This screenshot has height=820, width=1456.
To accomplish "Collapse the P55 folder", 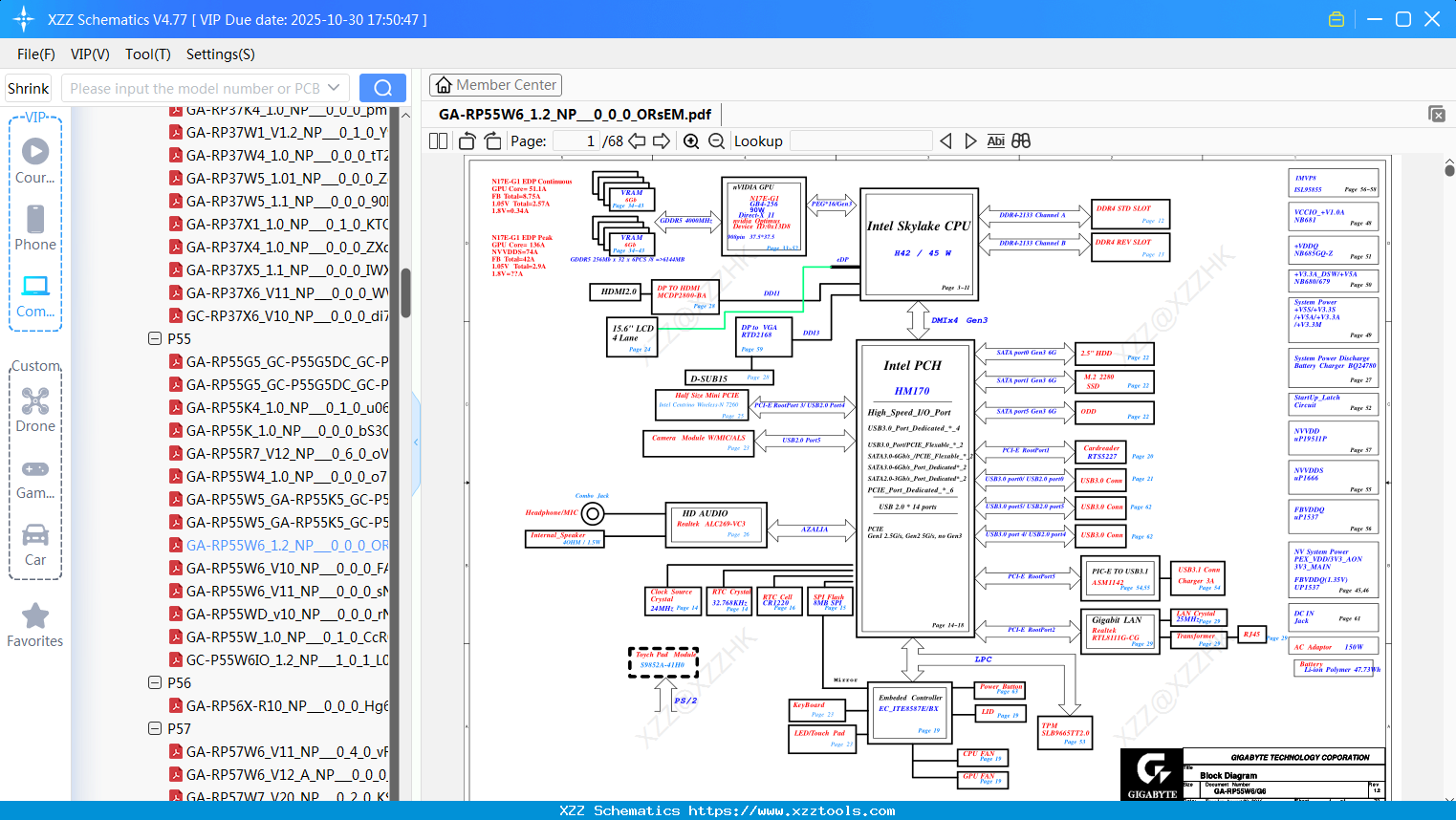I will (155, 338).
